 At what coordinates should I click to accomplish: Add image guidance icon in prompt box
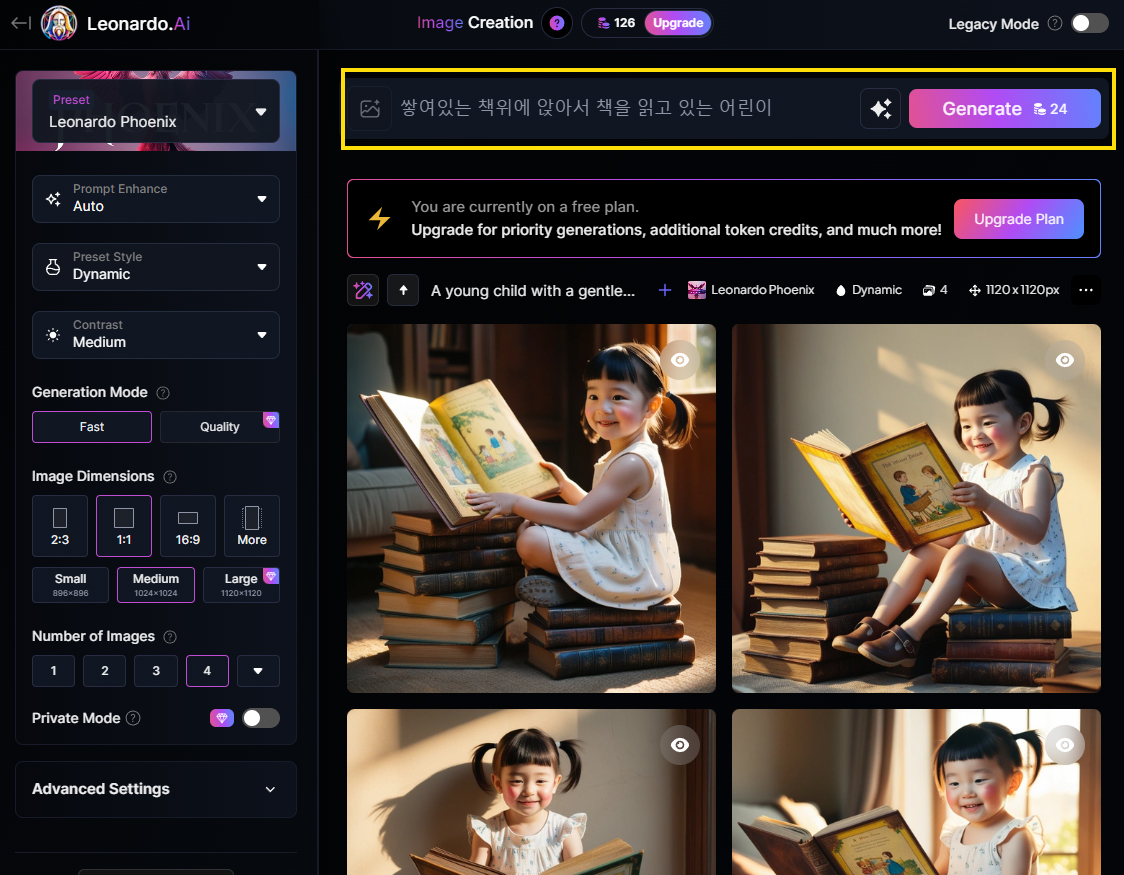click(370, 109)
